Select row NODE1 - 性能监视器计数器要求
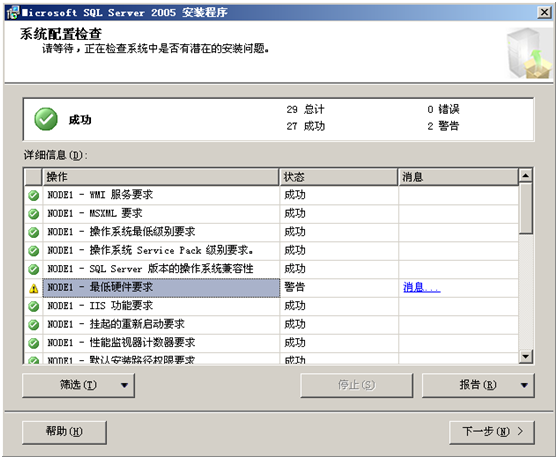 tap(271, 343)
